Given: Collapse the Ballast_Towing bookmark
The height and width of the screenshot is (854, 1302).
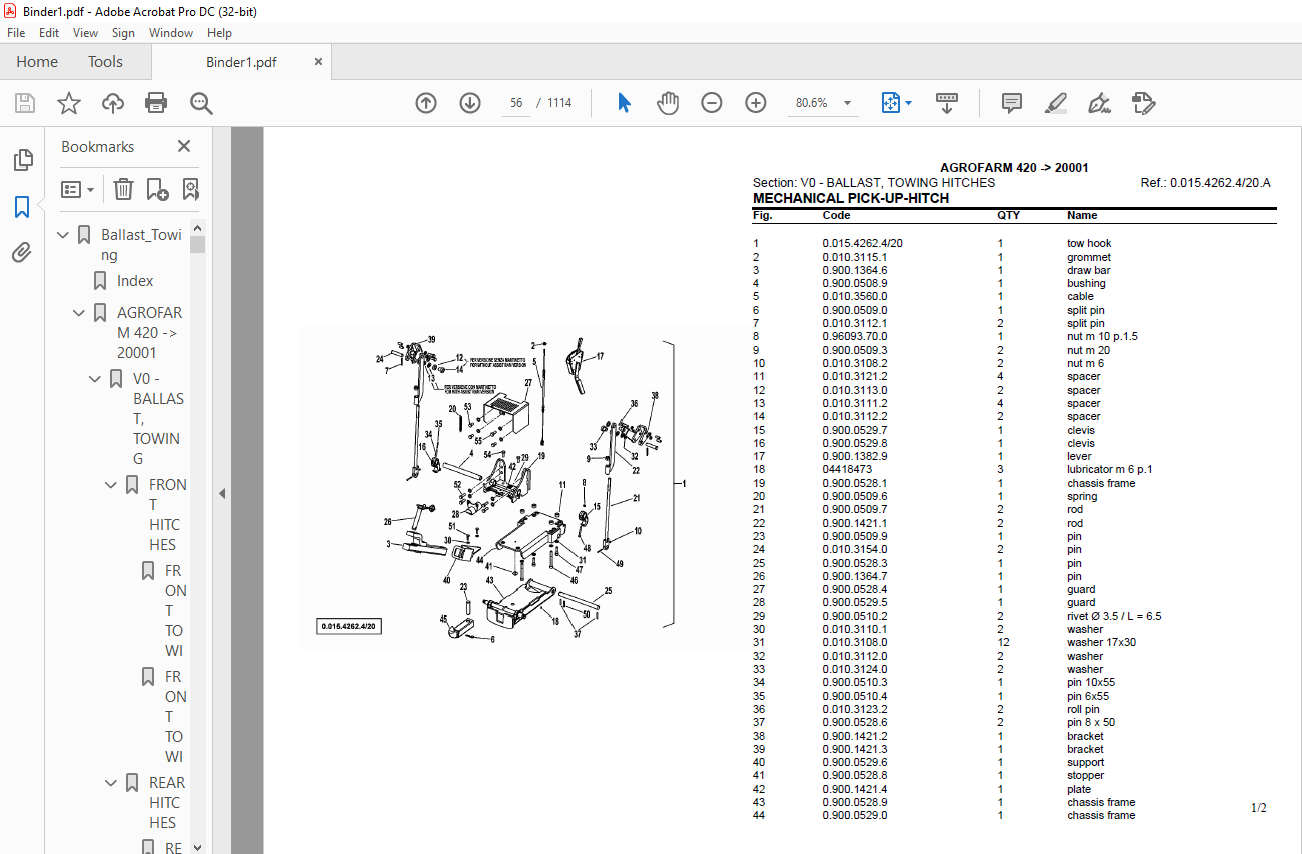Looking at the screenshot, I should point(63,235).
